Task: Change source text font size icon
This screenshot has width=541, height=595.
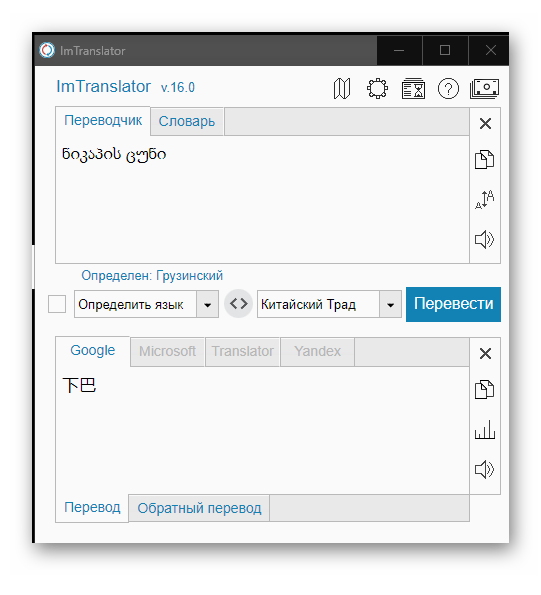Action: tap(484, 199)
